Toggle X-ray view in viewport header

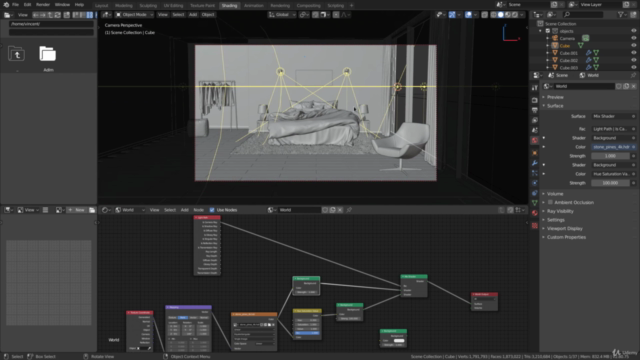[484, 15]
